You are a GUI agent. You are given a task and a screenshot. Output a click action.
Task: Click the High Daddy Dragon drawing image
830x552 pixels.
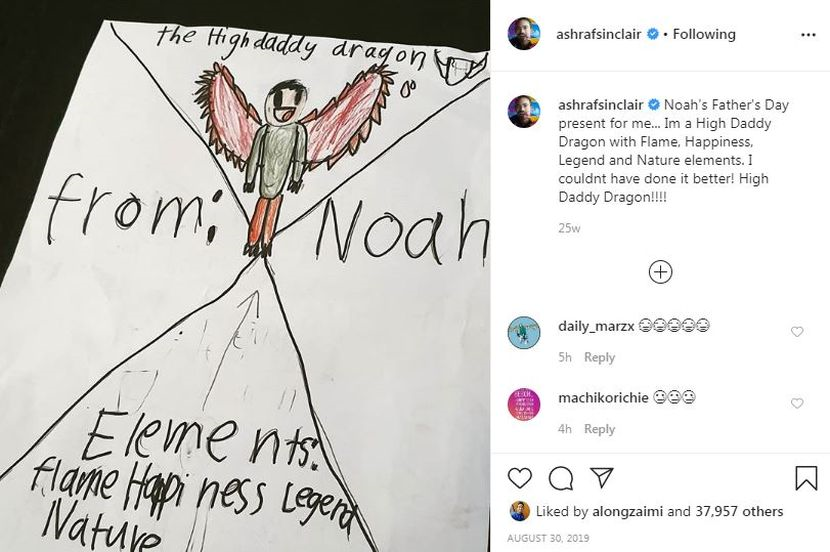coord(245,276)
